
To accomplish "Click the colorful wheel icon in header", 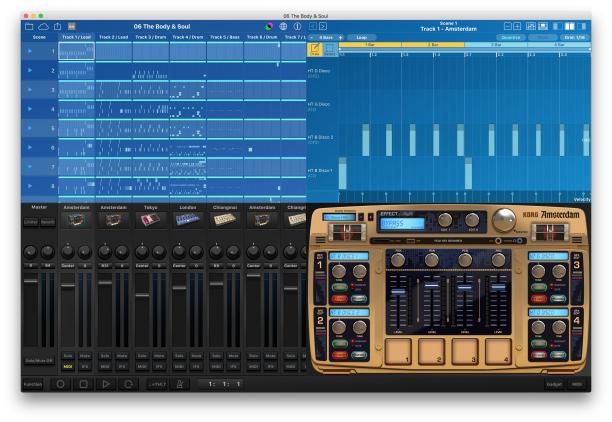I will (x=269, y=27).
